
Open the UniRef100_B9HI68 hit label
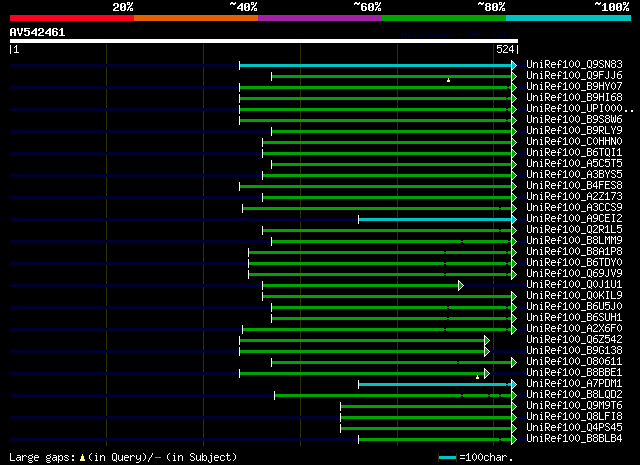point(574,98)
